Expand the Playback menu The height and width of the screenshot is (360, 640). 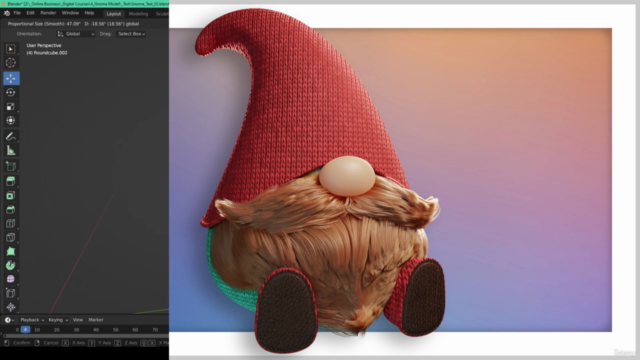click(x=32, y=320)
